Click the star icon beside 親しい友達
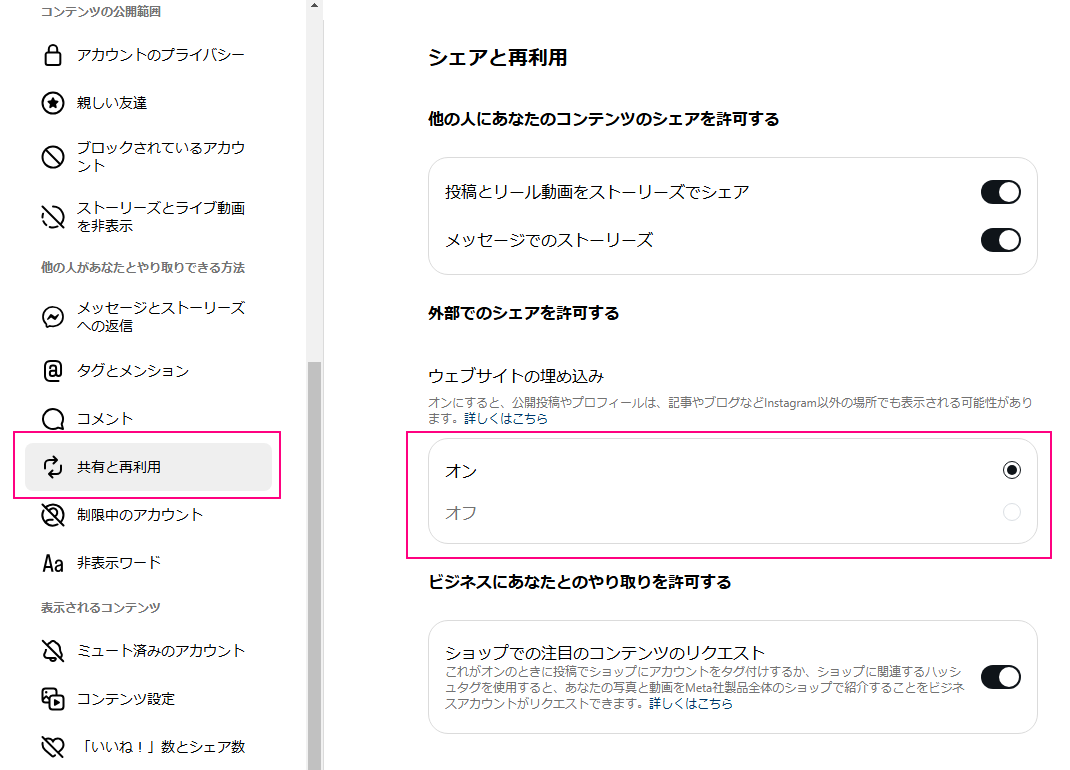 click(53, 103)
